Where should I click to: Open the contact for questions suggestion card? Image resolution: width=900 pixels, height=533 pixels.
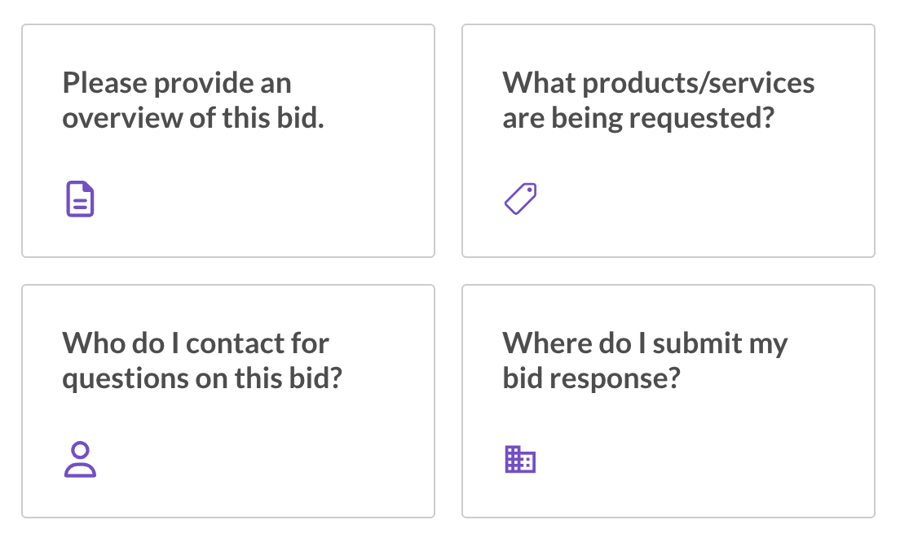(228, 401)
